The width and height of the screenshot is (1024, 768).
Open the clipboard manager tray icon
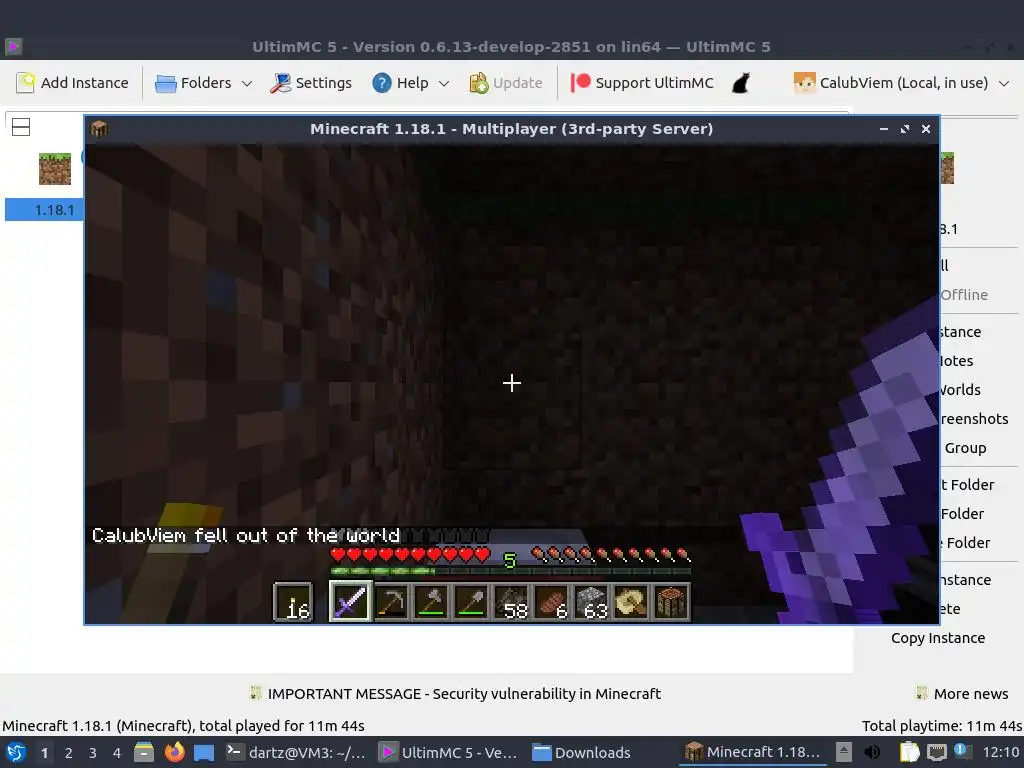click(909, 752)
